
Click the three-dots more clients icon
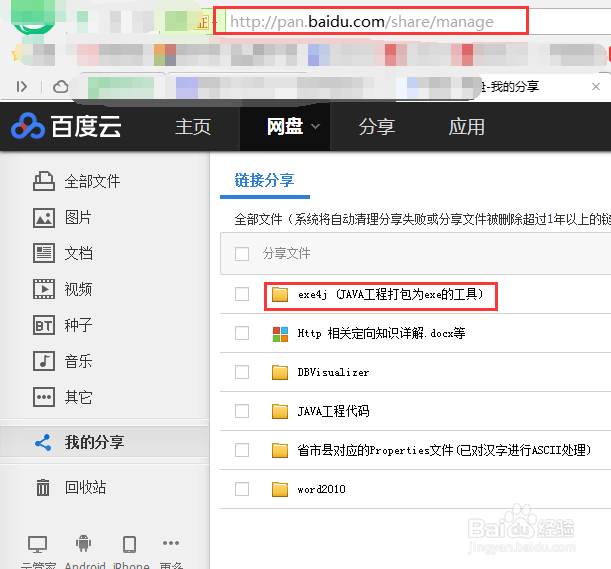pos(171,543)
